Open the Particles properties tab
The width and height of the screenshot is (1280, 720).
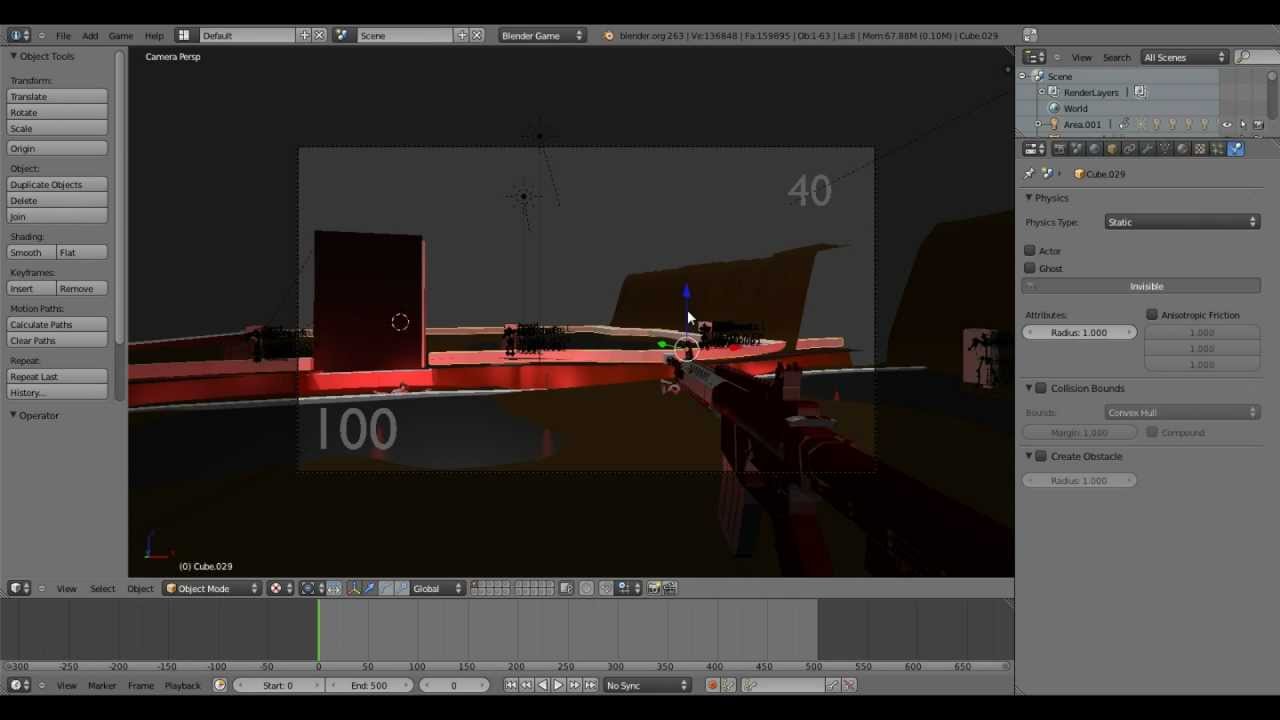coord(1217,149)
